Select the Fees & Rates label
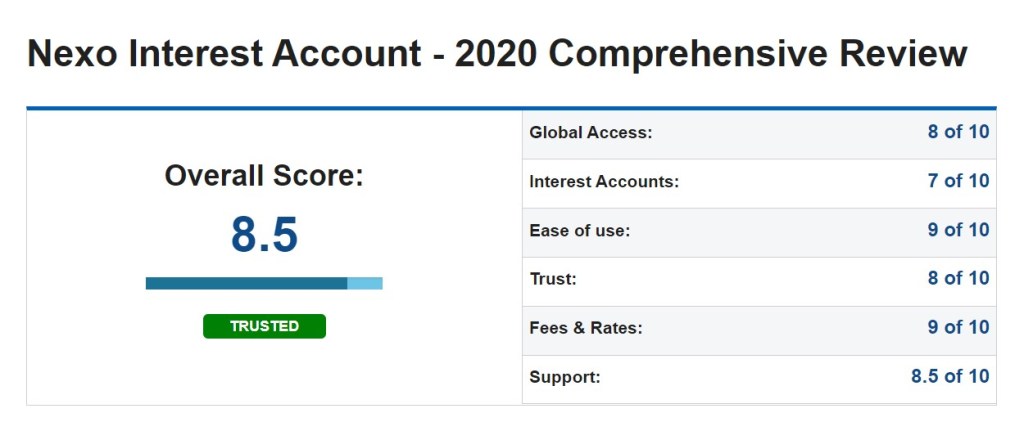The height and width of the screenshot is (422, 1024). click(586, 328)
